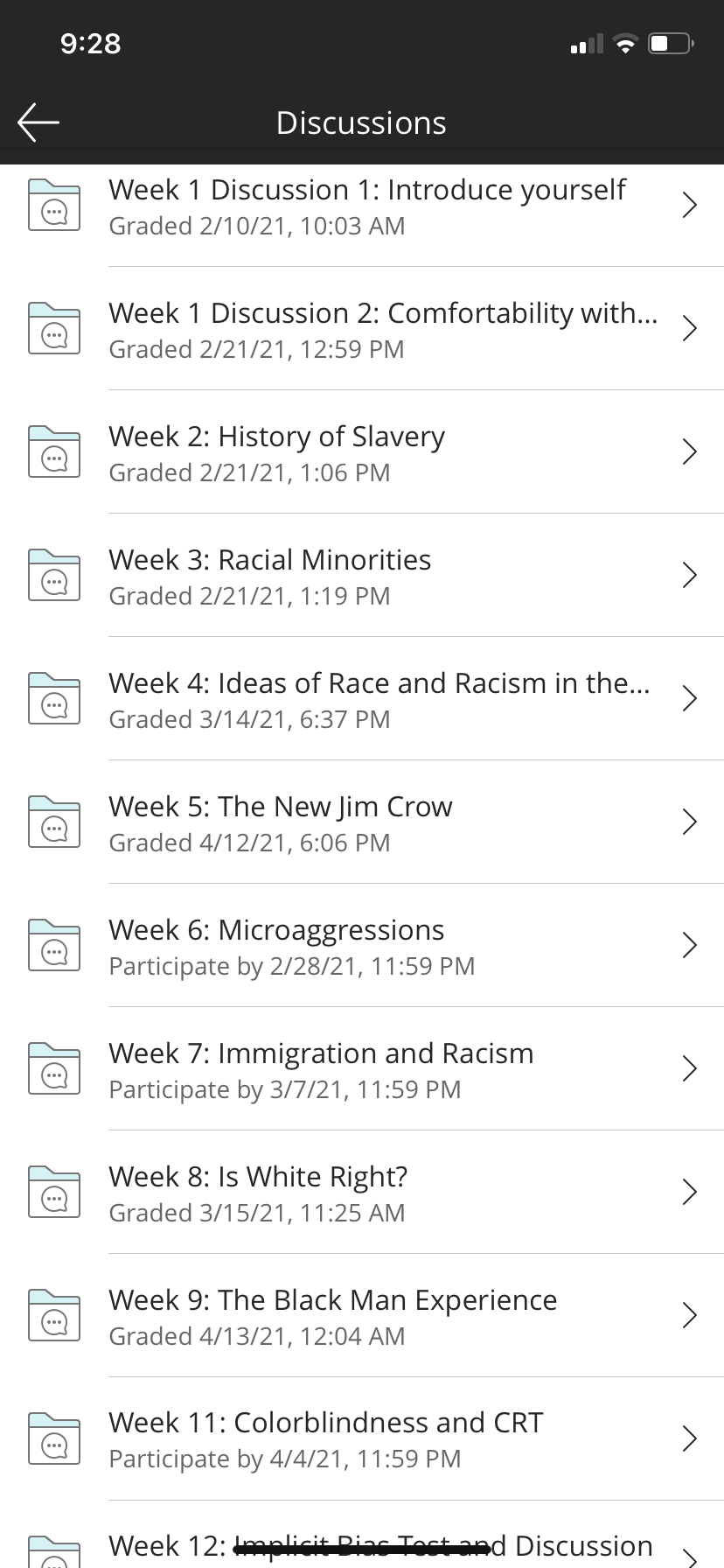Click folder icon for Week 8 Is White Right

coord(54,1192)
